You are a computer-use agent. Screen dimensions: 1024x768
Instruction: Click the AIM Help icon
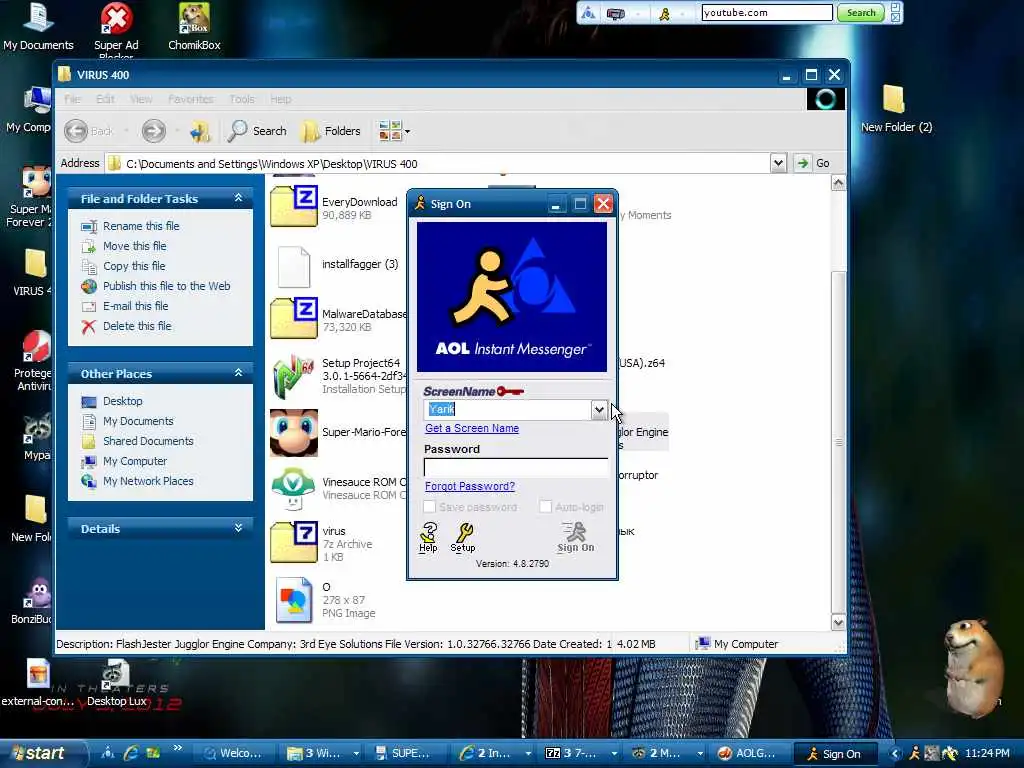(x=428, y=537)
